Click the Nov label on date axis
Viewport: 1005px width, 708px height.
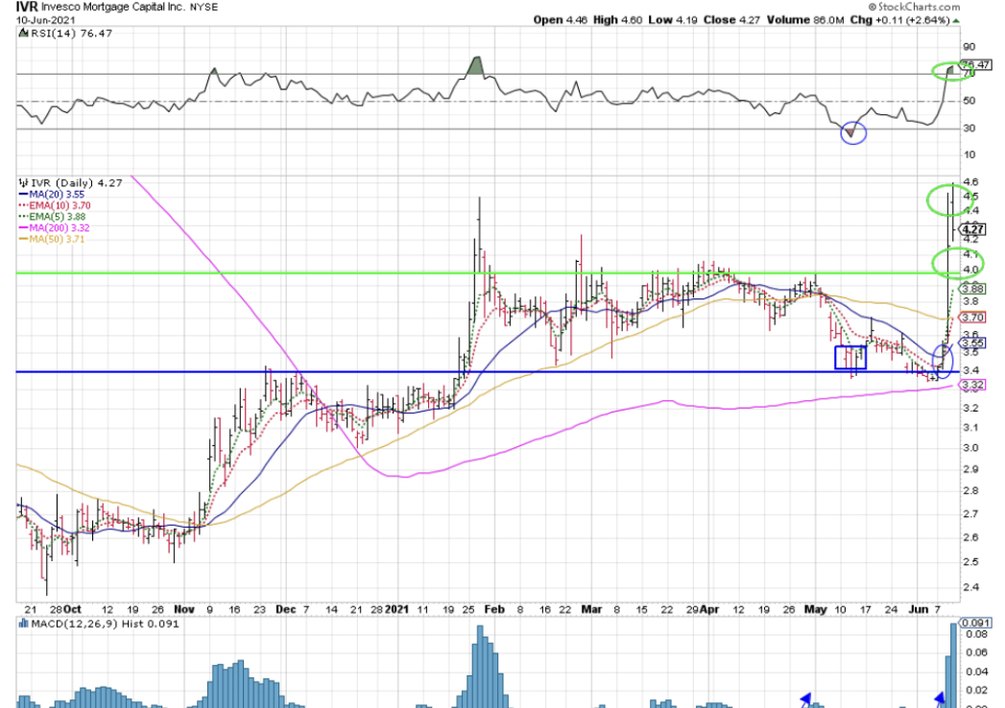[x=184, y=609]
